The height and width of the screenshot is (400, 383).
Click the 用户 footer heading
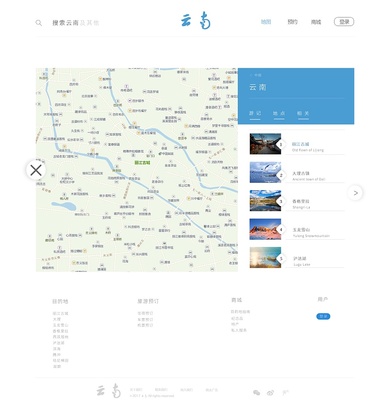[x=323, y=299]
